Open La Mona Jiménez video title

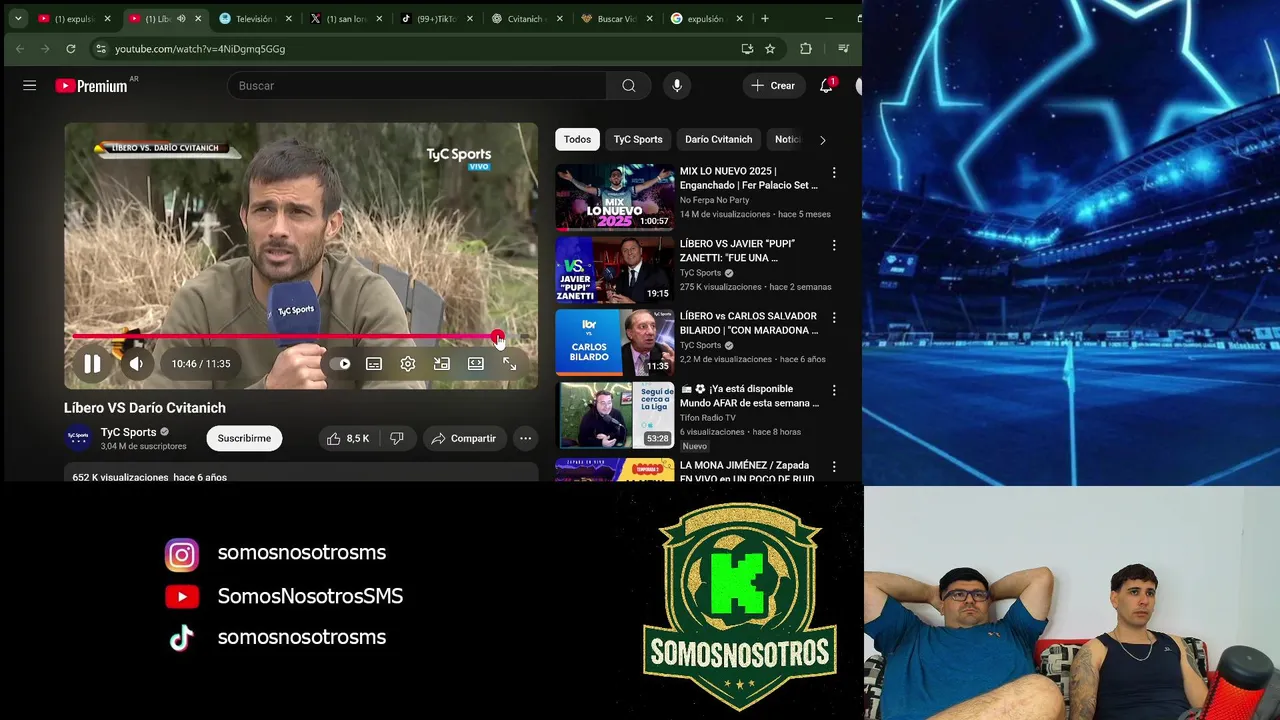747,472
